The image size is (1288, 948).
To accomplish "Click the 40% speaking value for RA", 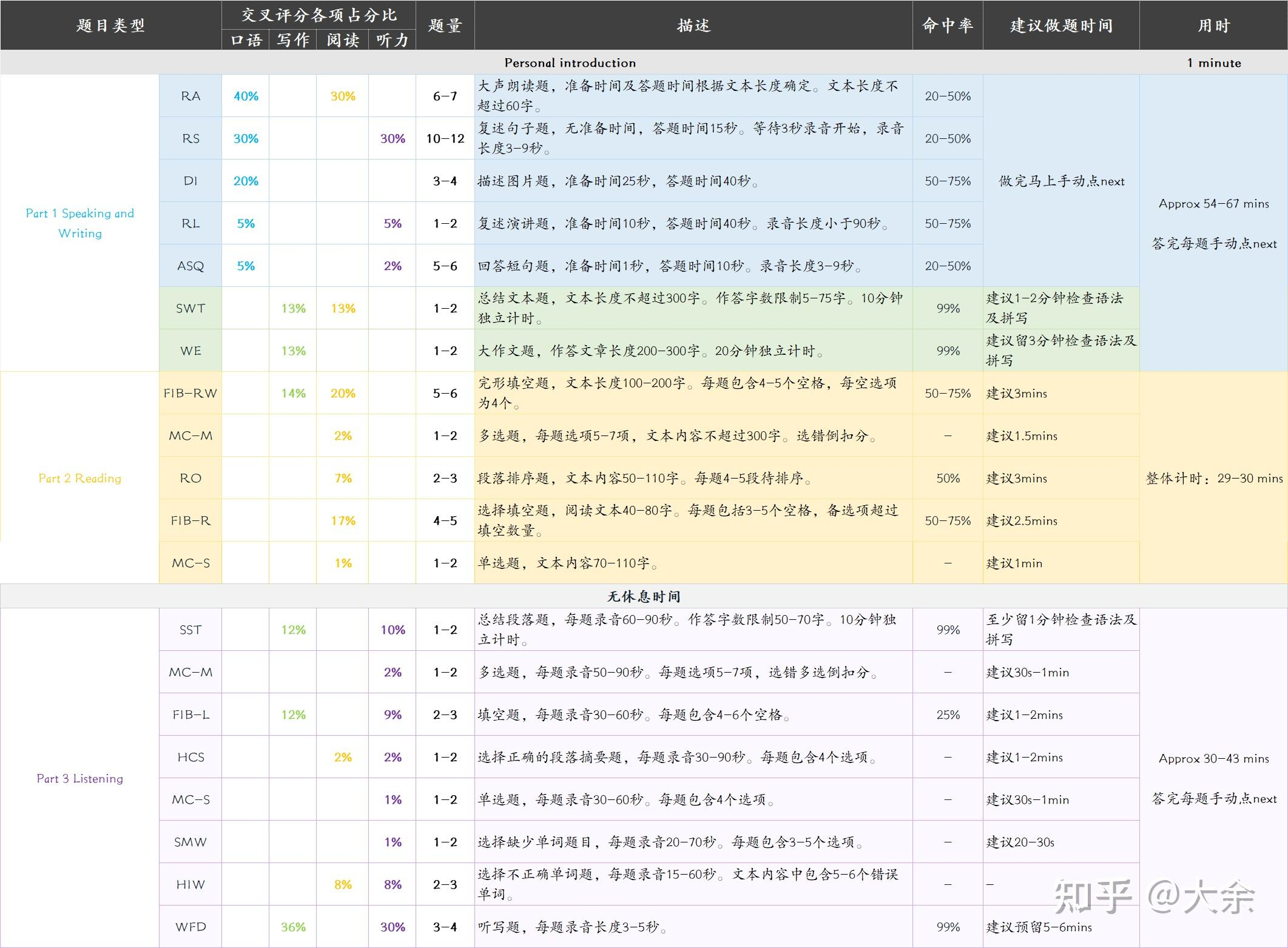I will pyautogui.click(x=246, y=96).
